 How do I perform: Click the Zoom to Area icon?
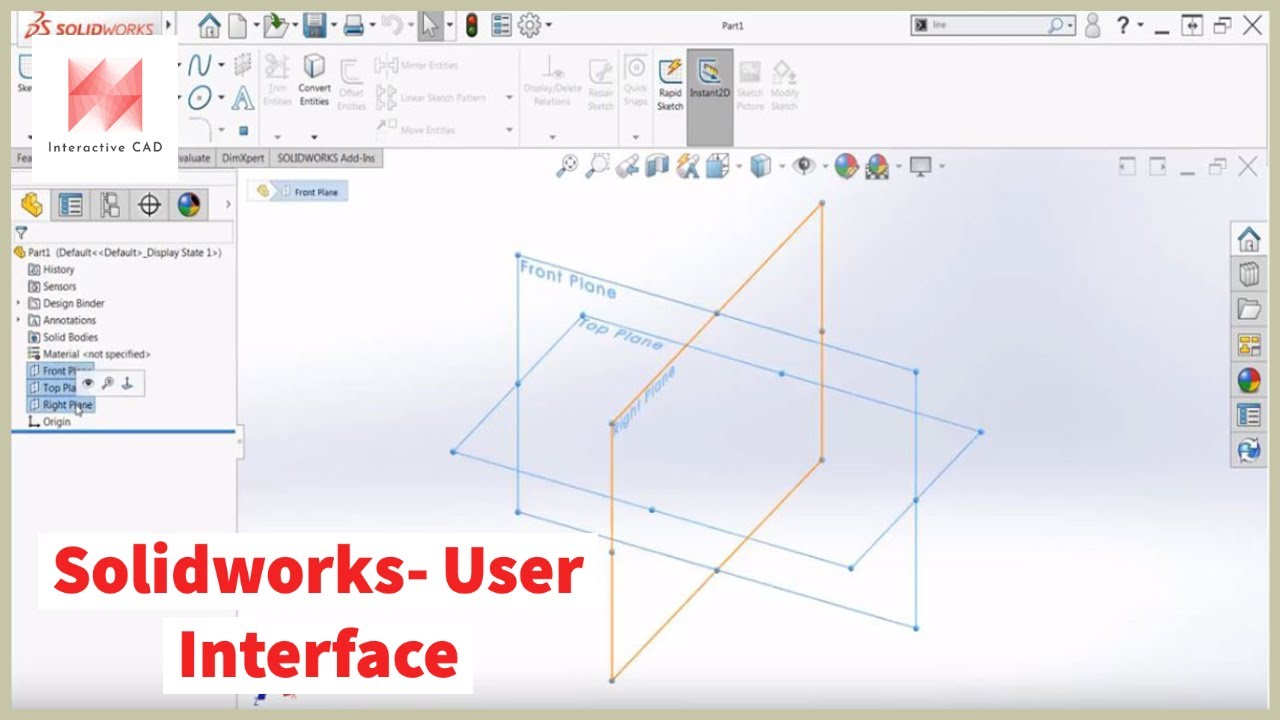(x=597, y=166)
